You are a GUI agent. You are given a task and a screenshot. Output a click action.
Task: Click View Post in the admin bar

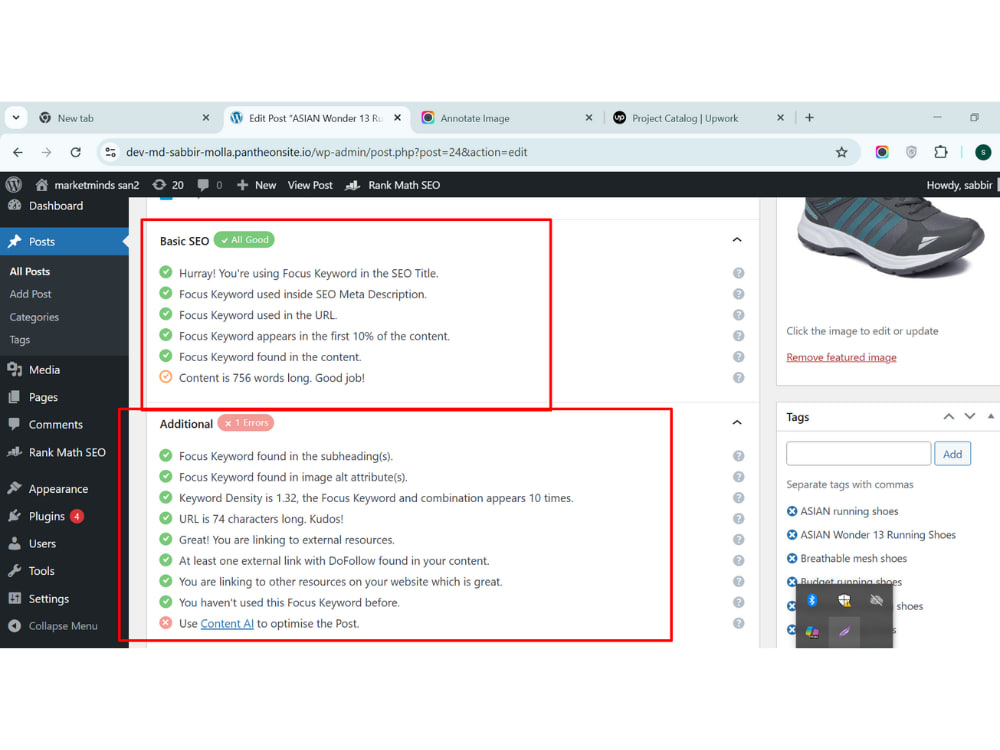coord(310,185)
